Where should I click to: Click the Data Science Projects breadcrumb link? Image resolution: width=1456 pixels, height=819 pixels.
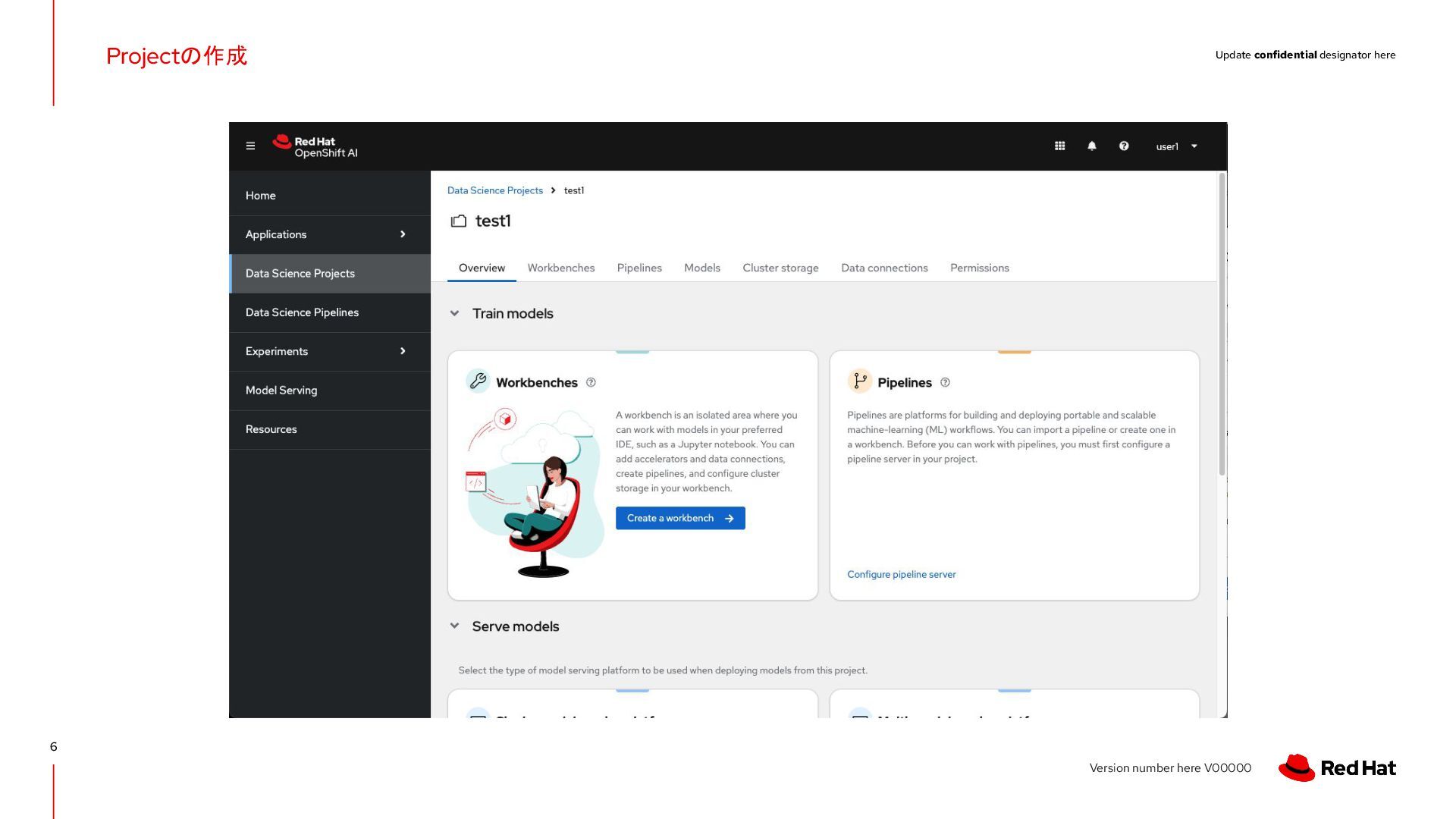click(494, 190)
